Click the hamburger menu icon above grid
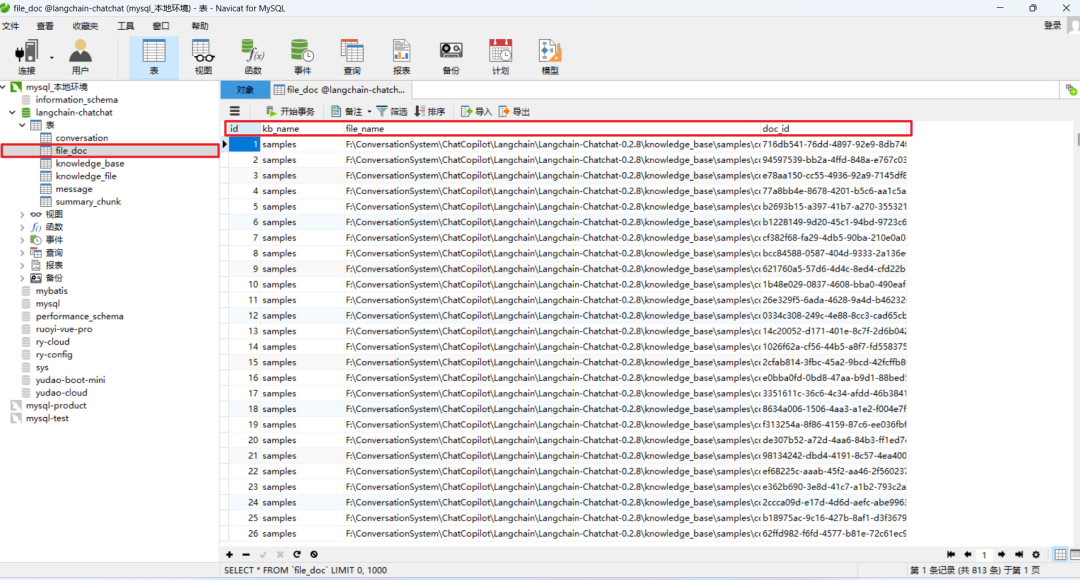 235,111
